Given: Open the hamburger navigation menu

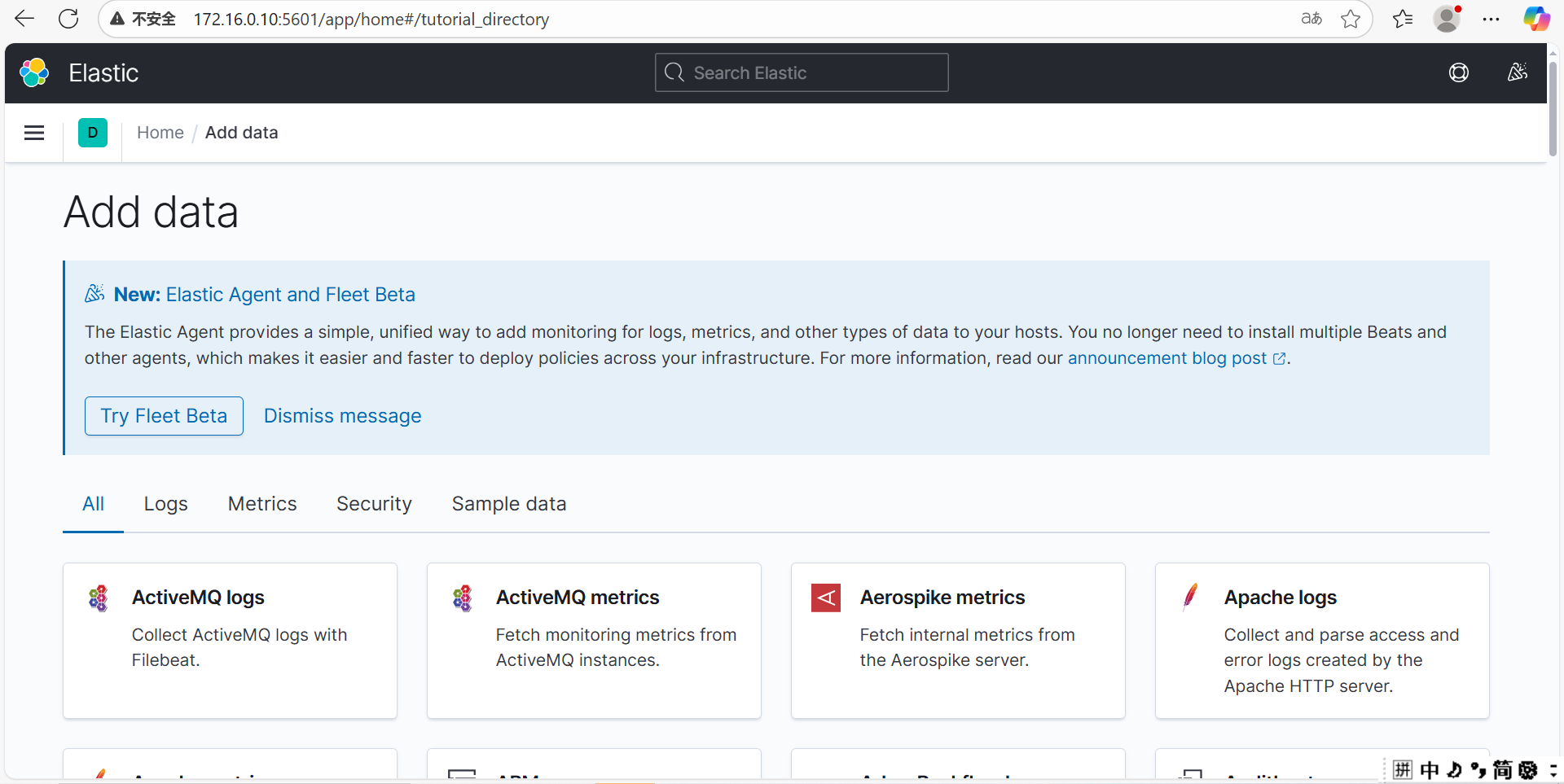Looking at the screenshot, I should [x=34, y=133].
